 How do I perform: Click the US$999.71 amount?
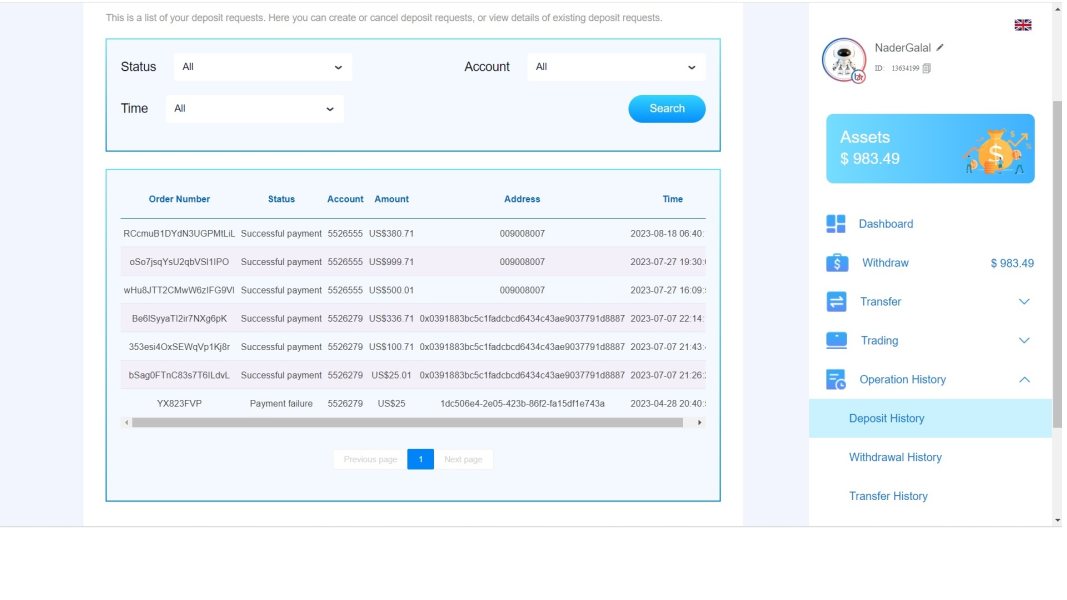pyautogui.click(x=391, y=262)
